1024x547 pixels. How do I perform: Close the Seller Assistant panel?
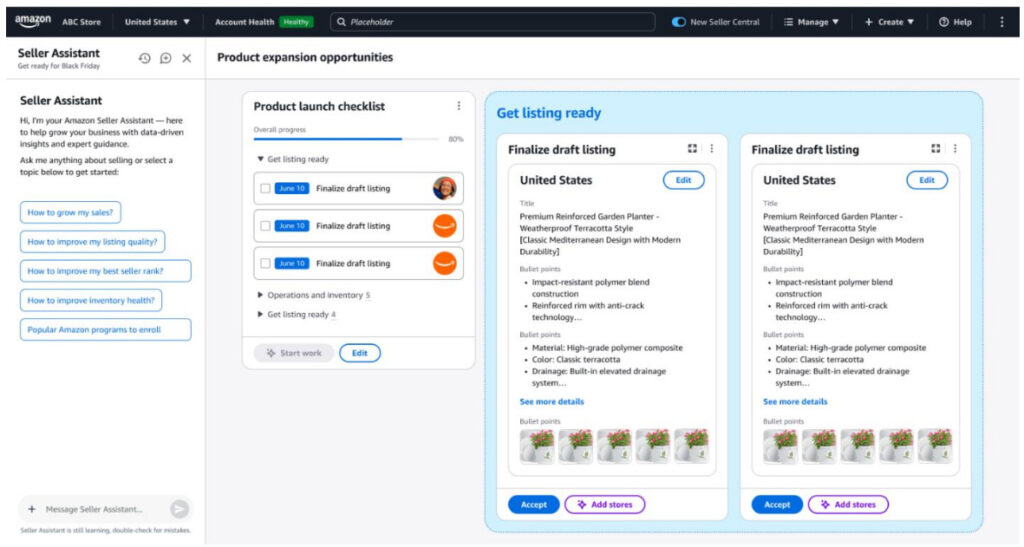pyautogui.click(x=187, y=58)
